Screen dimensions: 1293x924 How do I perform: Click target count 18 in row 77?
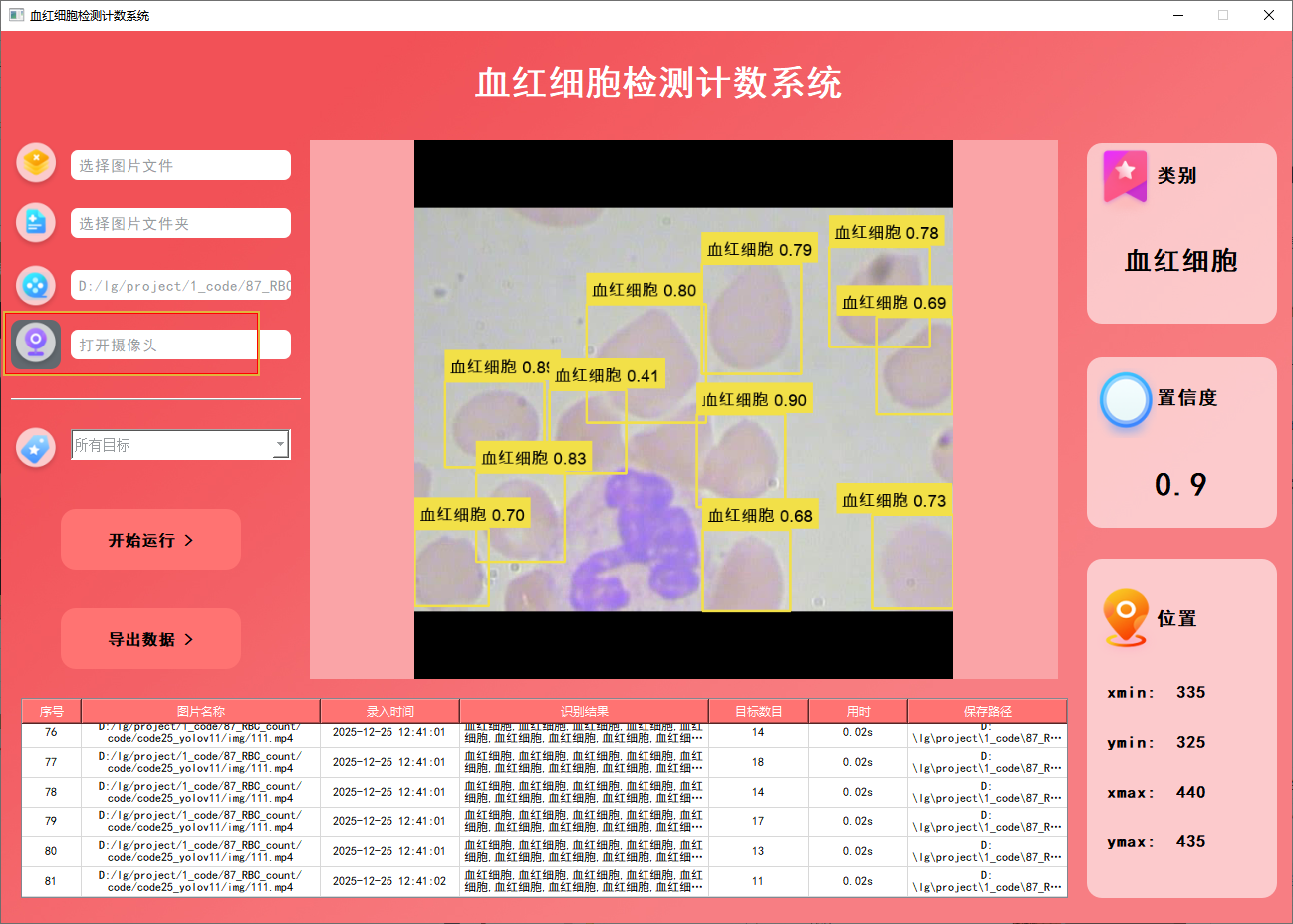[x=758, y=762]
